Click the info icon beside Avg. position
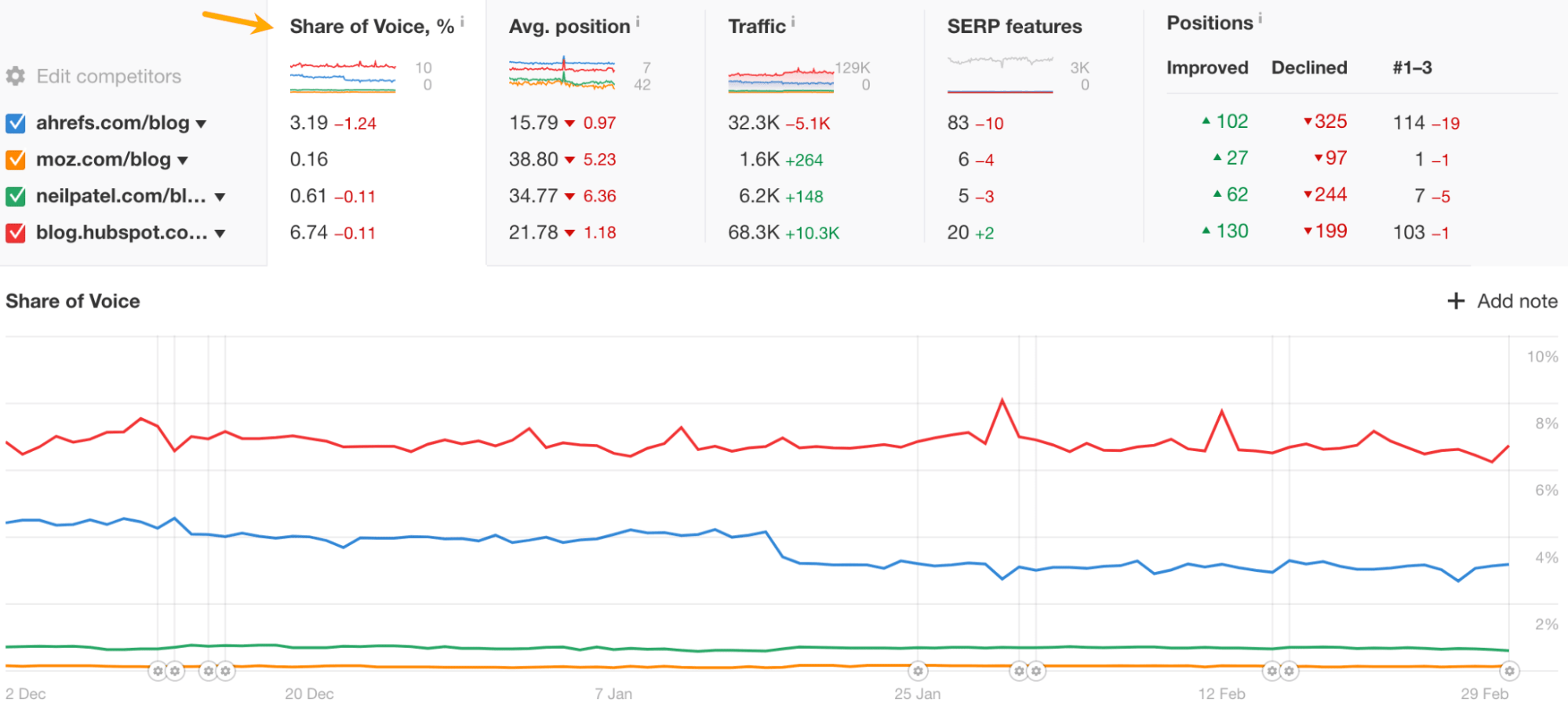The image size is (1568, 710). pos(637,20)
